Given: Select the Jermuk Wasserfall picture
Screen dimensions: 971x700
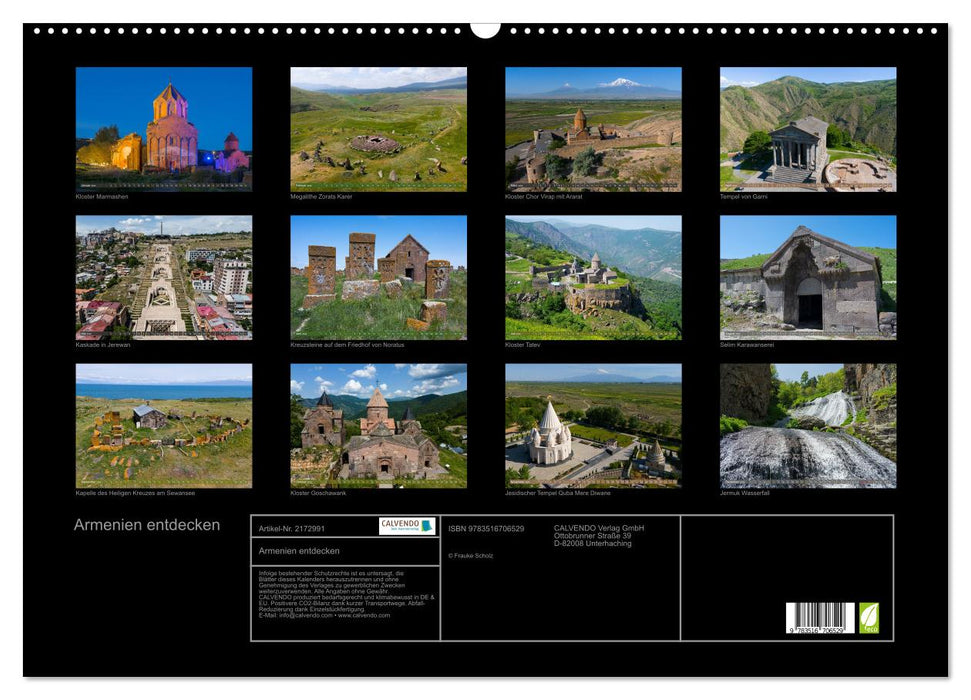Looking at the screenshot, I should coord(810,427).
